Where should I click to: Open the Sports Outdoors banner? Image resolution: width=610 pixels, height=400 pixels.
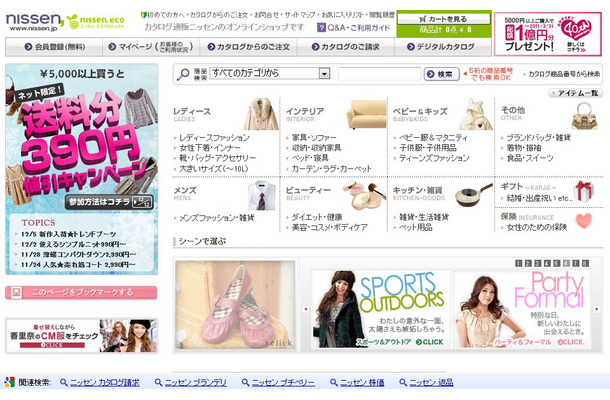click(x=380, y=309)
